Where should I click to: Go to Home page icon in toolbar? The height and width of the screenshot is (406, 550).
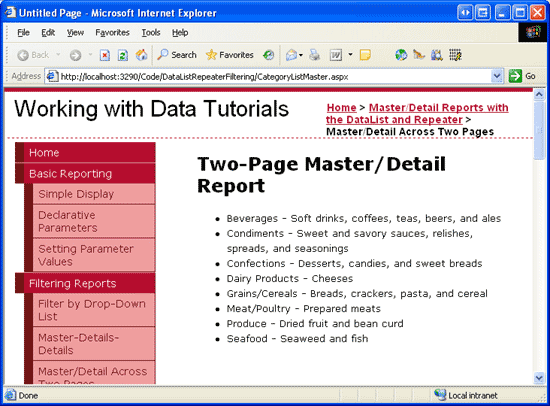pos(141,55)
